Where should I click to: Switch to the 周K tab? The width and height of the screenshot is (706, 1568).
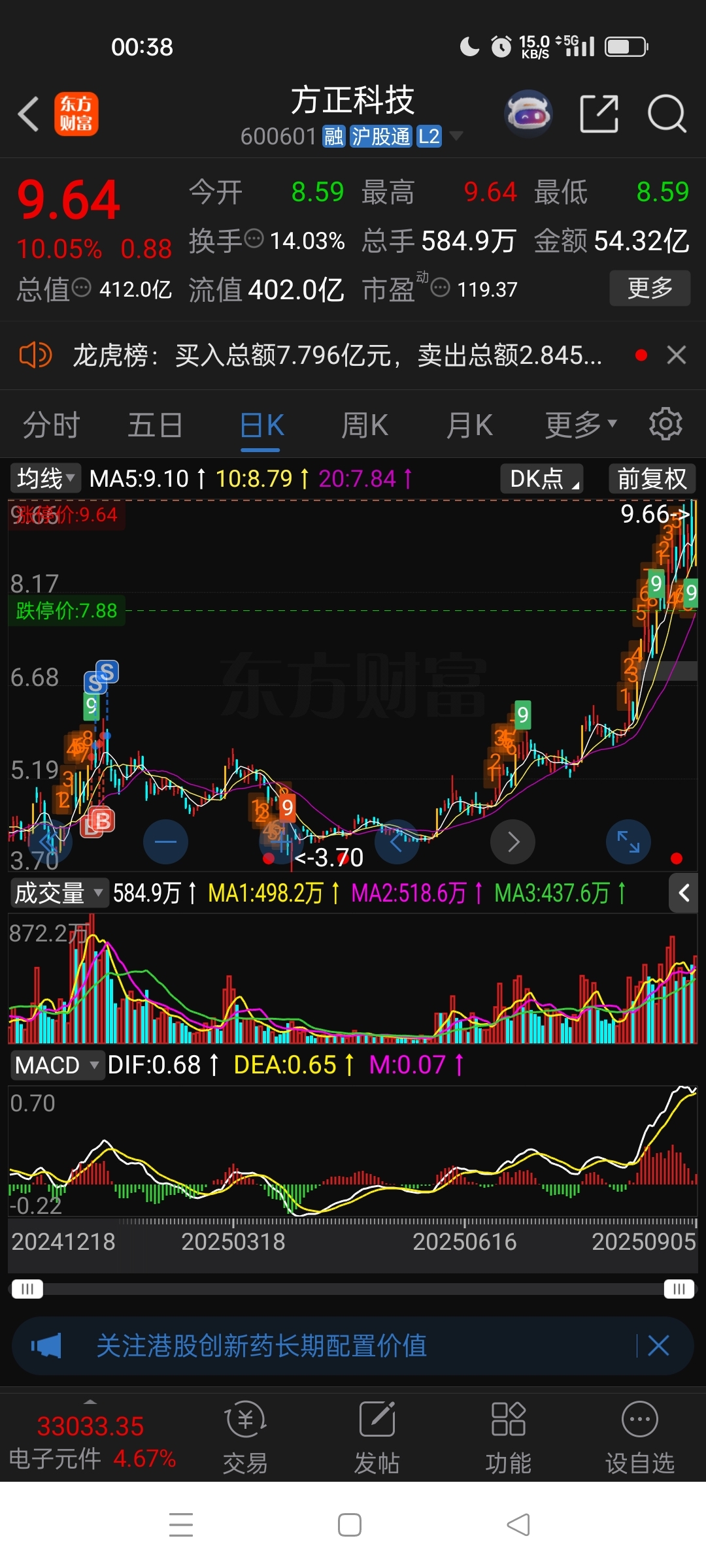point(365,425)
